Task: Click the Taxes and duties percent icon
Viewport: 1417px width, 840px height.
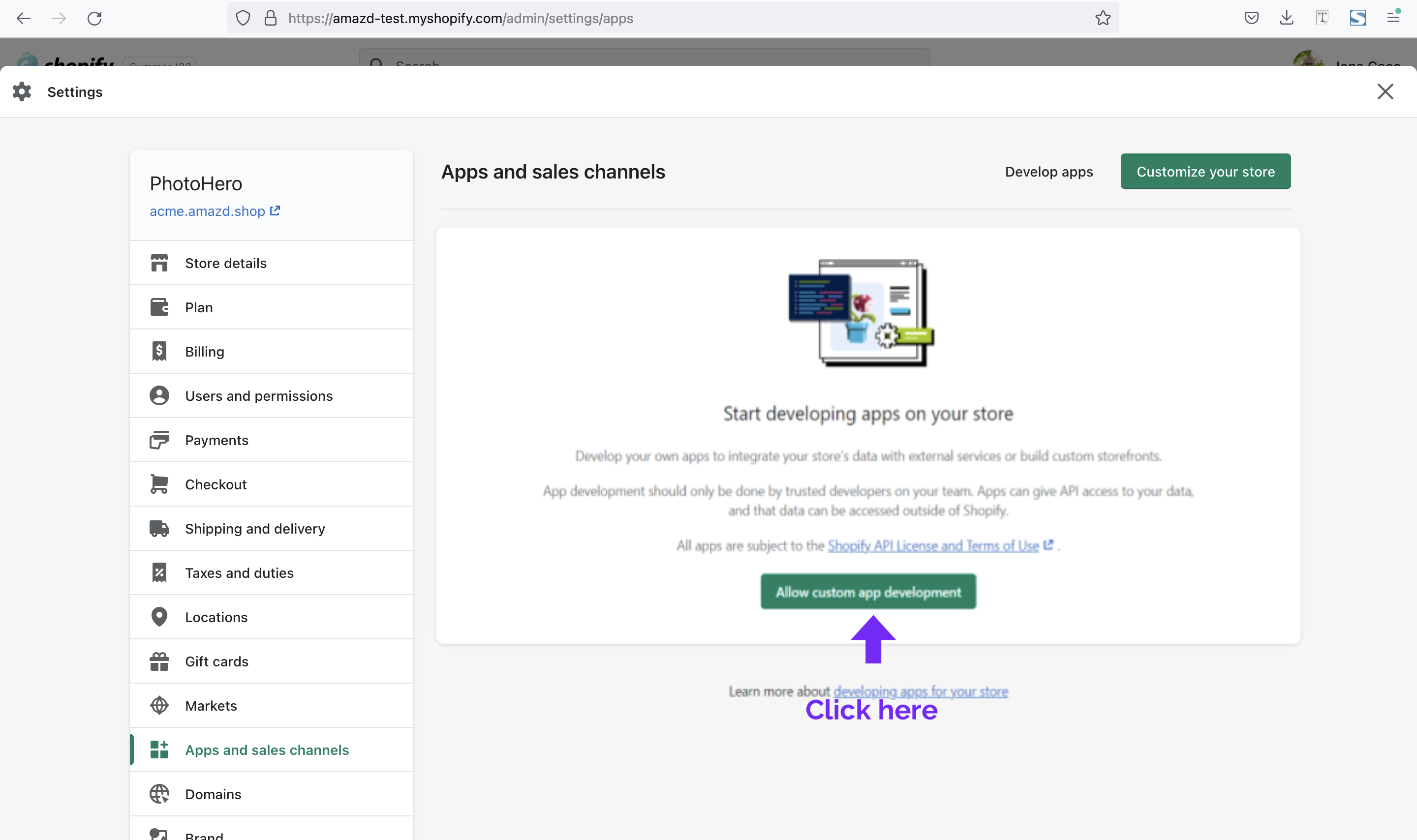Action: 159,573
